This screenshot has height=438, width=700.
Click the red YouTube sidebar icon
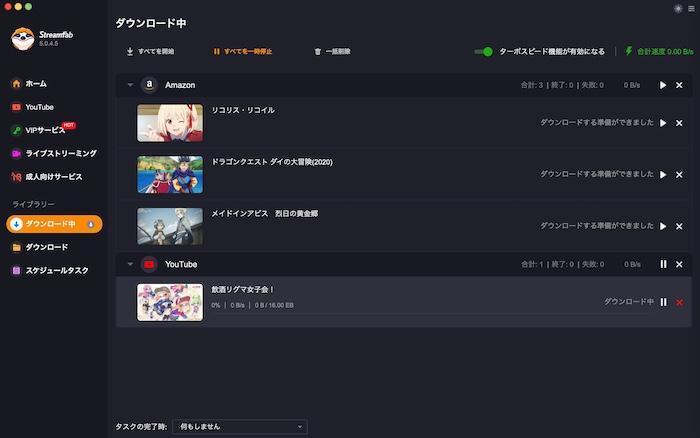tap(17, 107)
